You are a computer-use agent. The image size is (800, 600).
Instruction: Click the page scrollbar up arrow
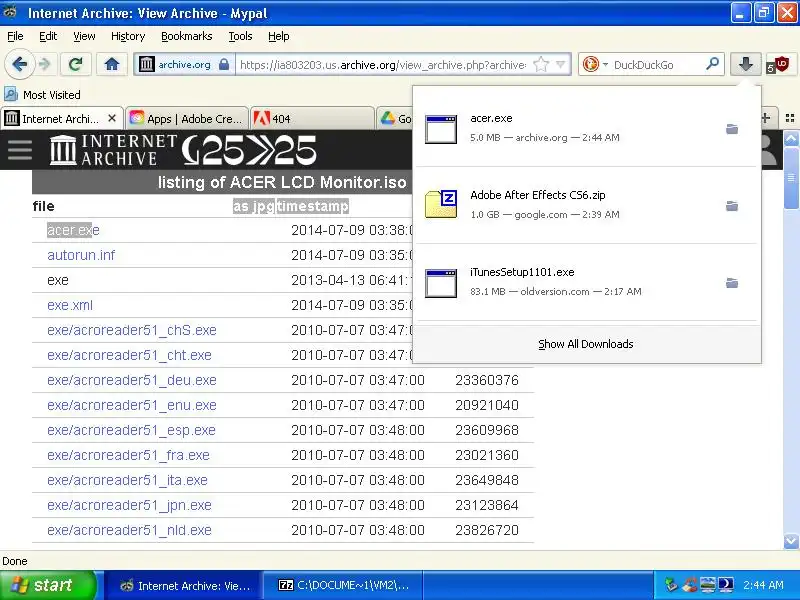coord(791,139)
